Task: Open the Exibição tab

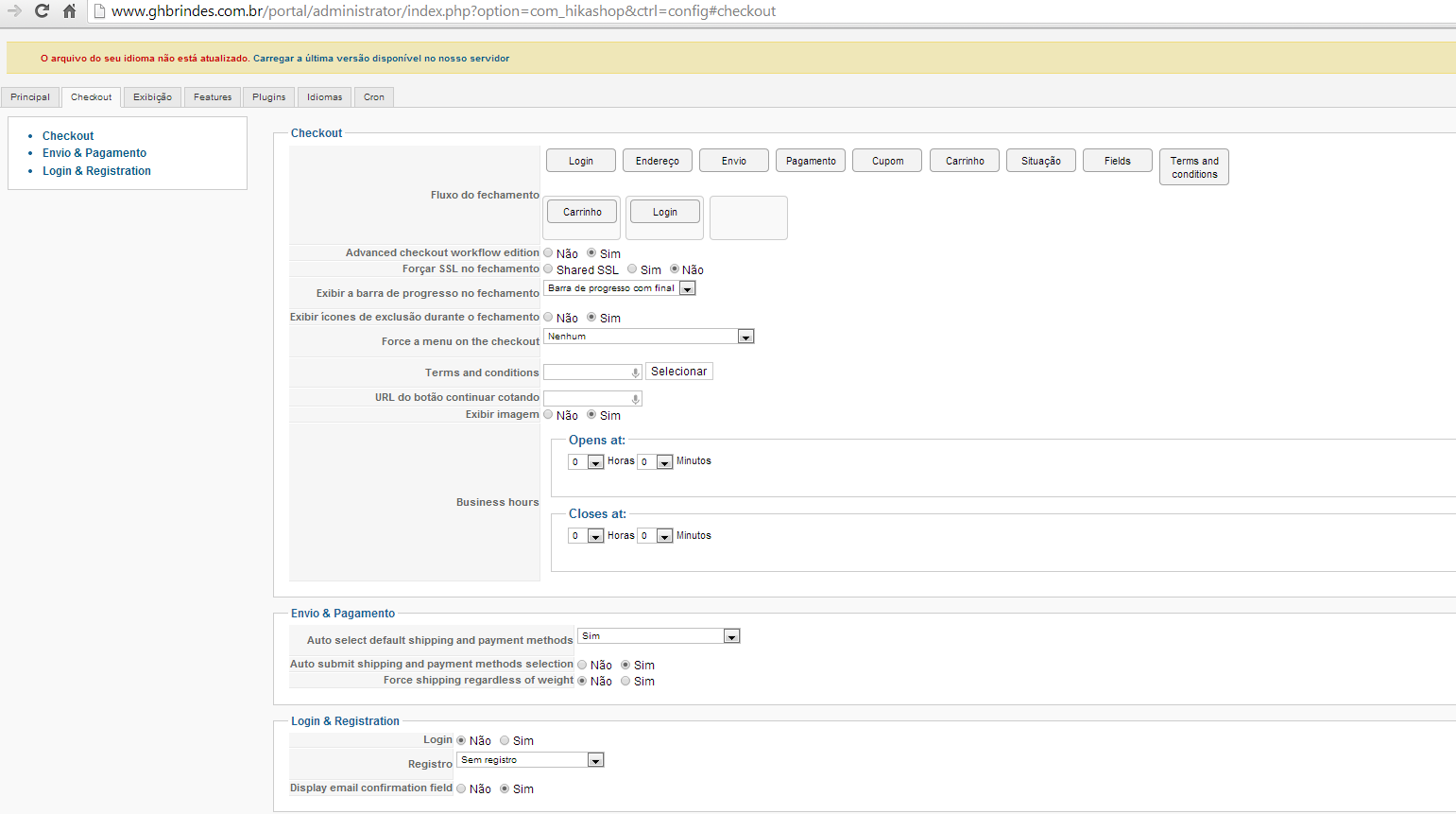Action: [x=152, y=97]
